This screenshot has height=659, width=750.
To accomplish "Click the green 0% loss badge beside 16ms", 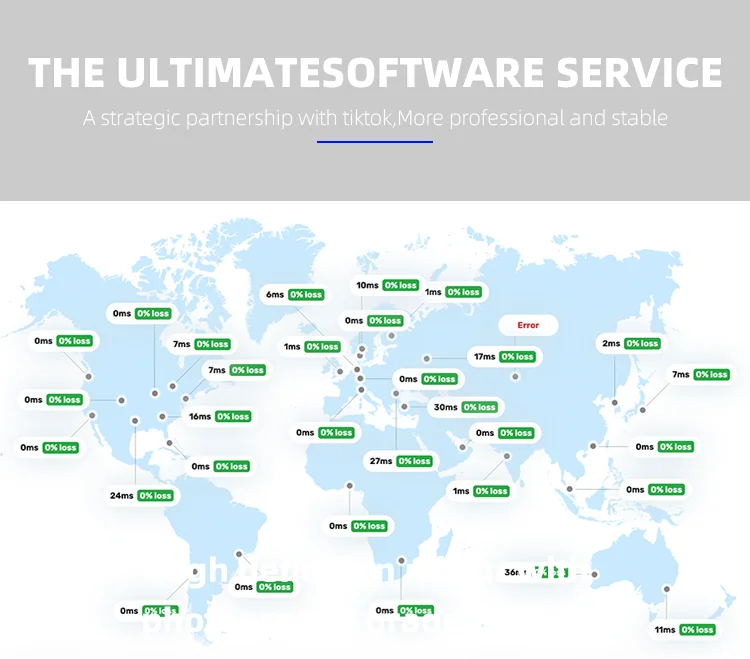I will (233, 417).
